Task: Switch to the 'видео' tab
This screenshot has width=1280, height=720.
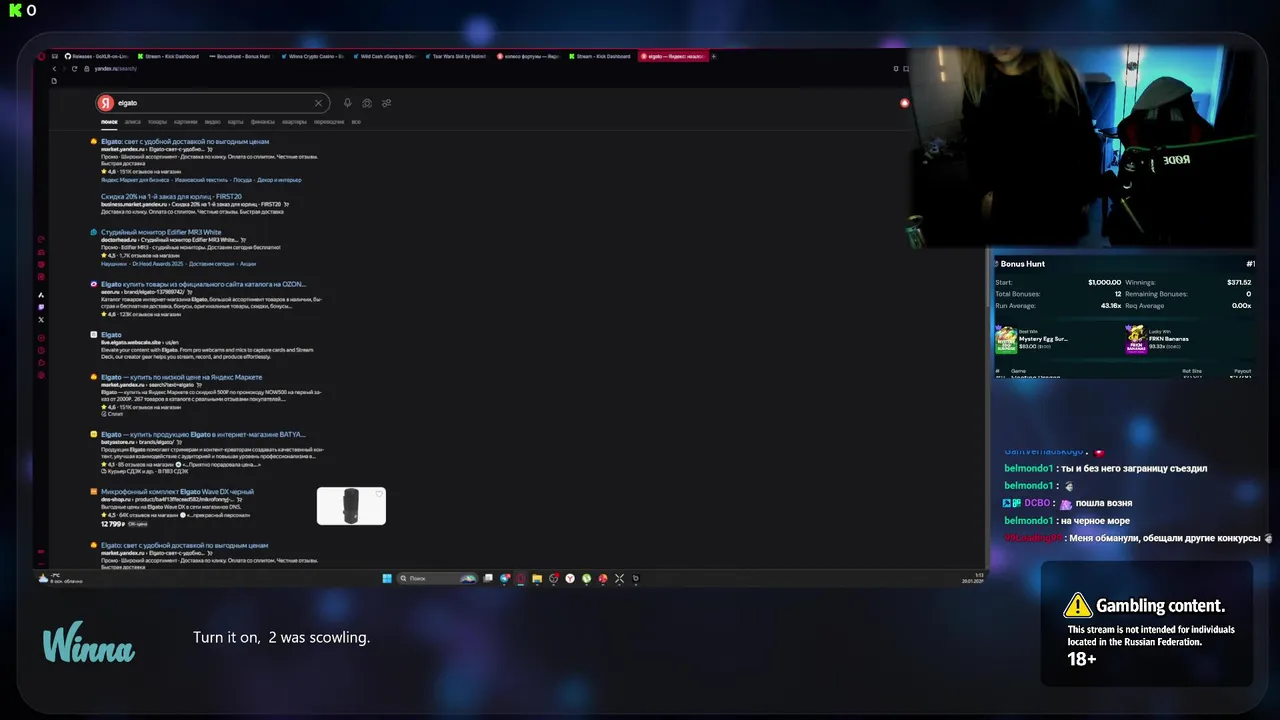Action: [212, 122]
